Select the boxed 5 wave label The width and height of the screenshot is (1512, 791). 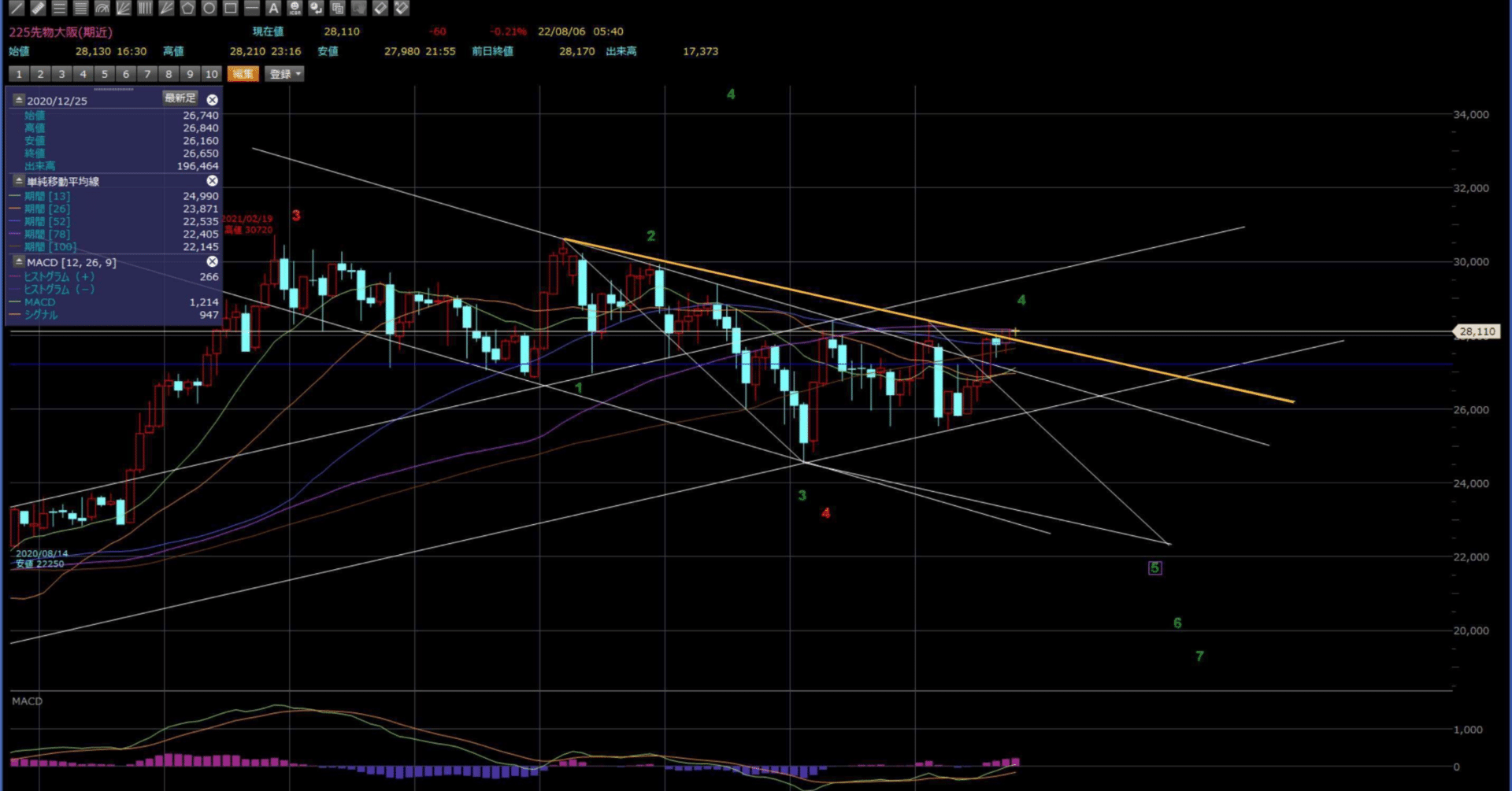pyautogui.click(x=1154, y=567)
